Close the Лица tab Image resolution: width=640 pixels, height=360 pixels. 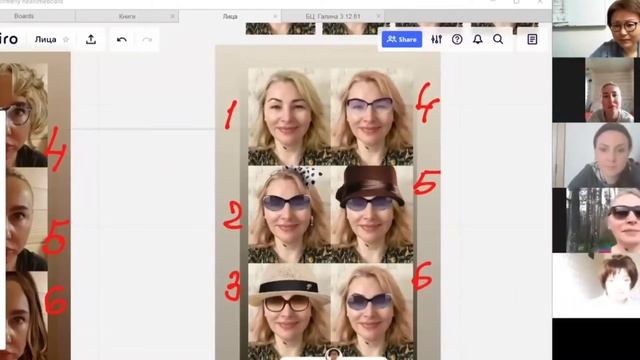[275, 16]
